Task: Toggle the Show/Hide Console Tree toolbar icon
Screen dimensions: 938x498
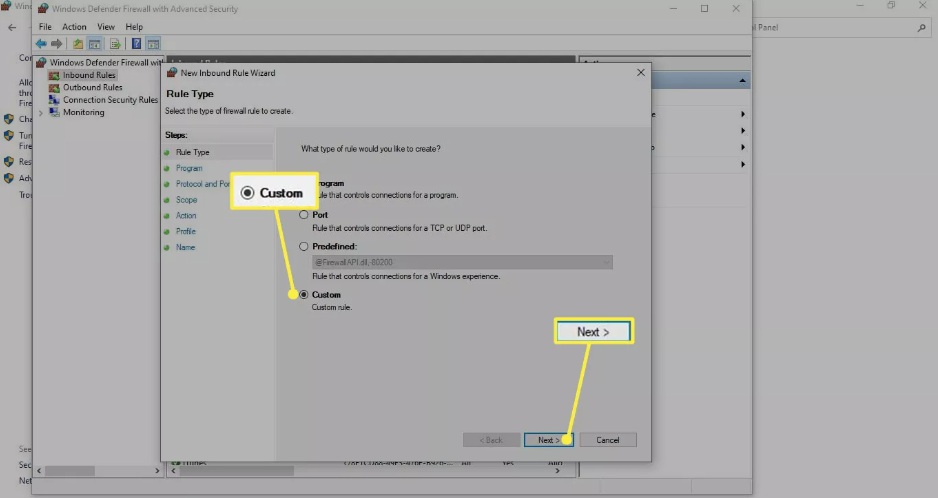Action: pos(95,44)
